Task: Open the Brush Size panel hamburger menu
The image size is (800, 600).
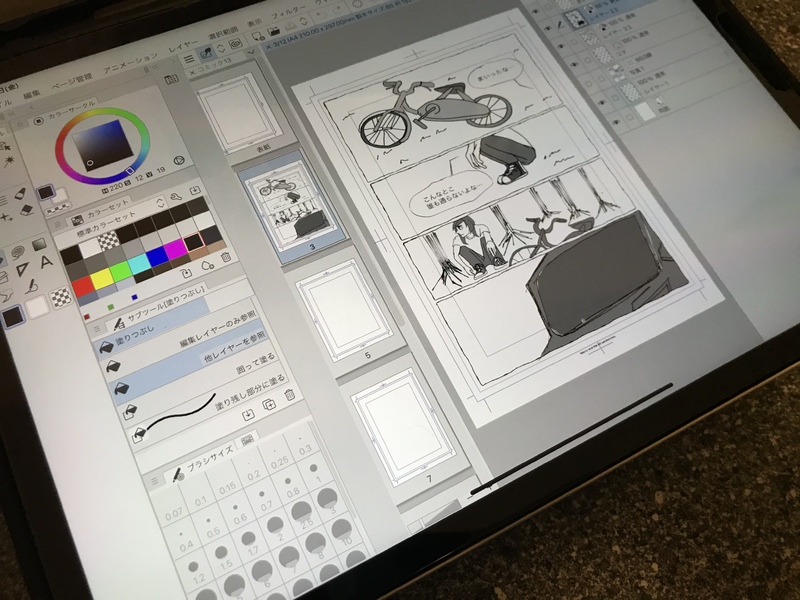Action: tap(155, 481)
